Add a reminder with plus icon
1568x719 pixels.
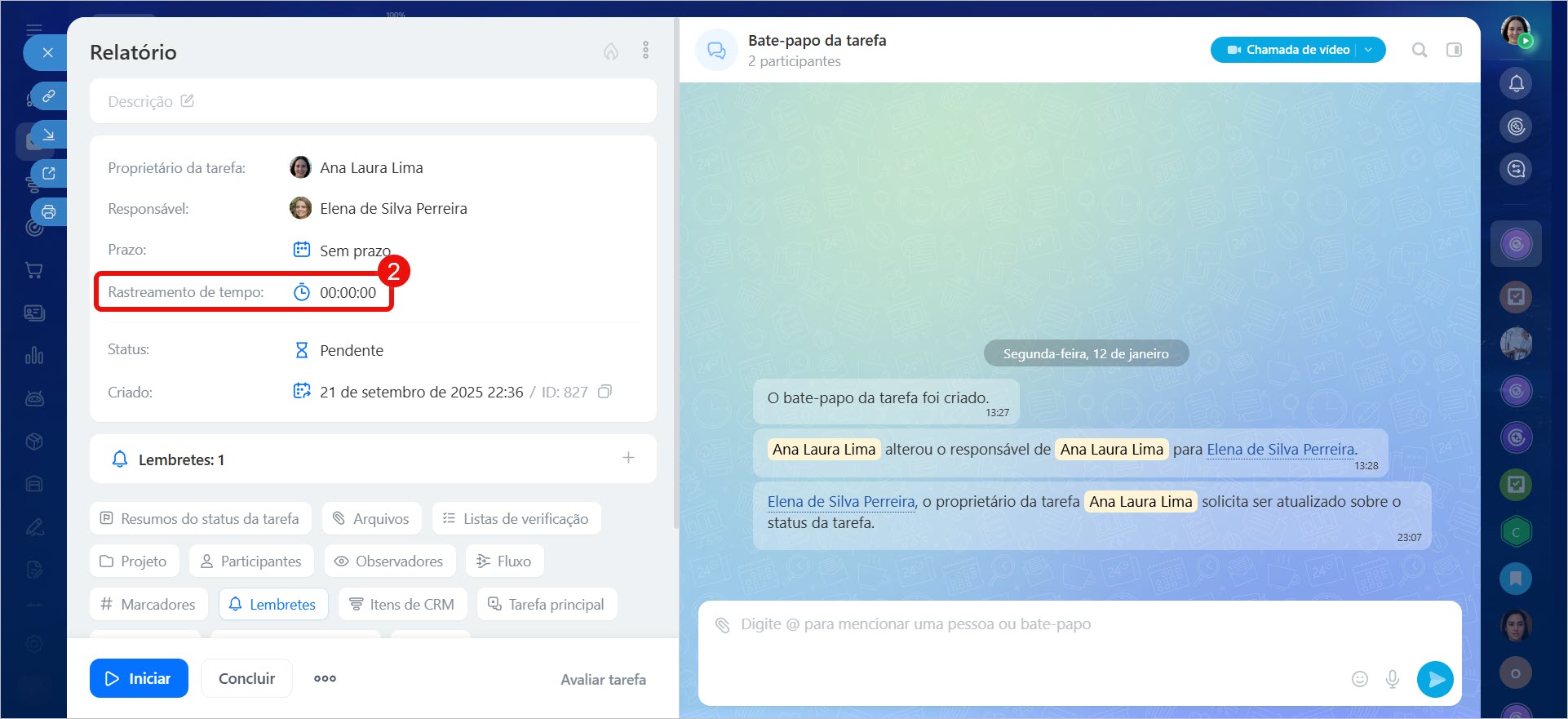628,458
